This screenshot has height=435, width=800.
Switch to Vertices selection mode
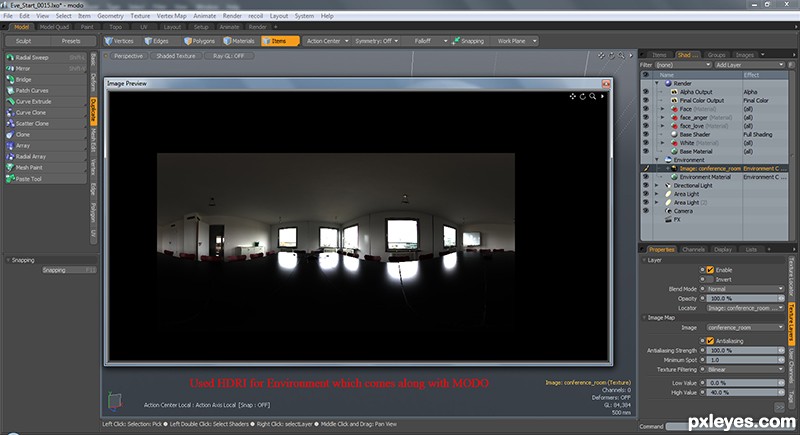pyautogui.click(x=119, y=41)
